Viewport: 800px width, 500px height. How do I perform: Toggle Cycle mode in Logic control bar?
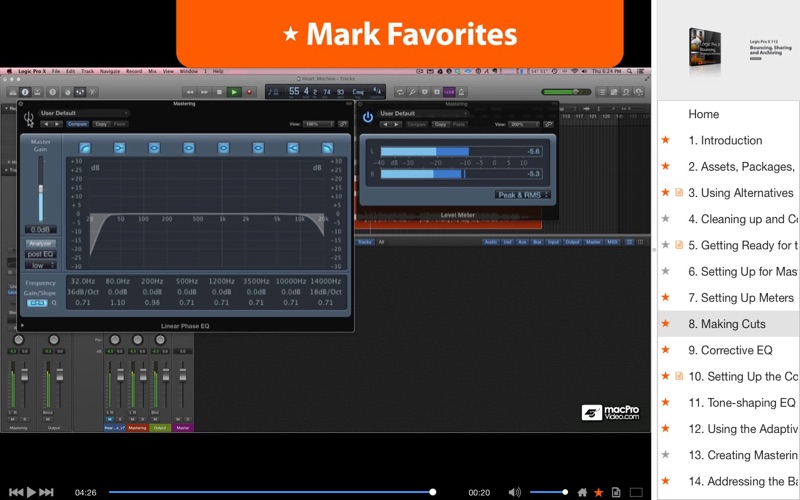[x=400, y=92]
